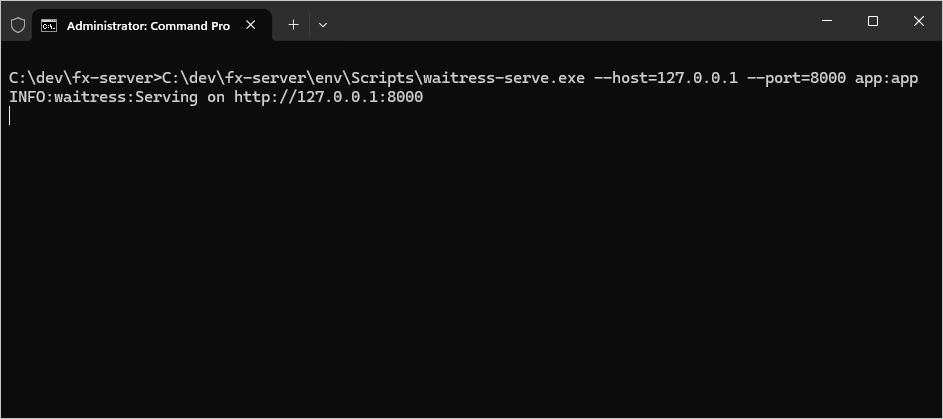The width and height of the screenshot is (943, 419).
Task: Maximize the terminal window
Action: (x=873, y=21)
